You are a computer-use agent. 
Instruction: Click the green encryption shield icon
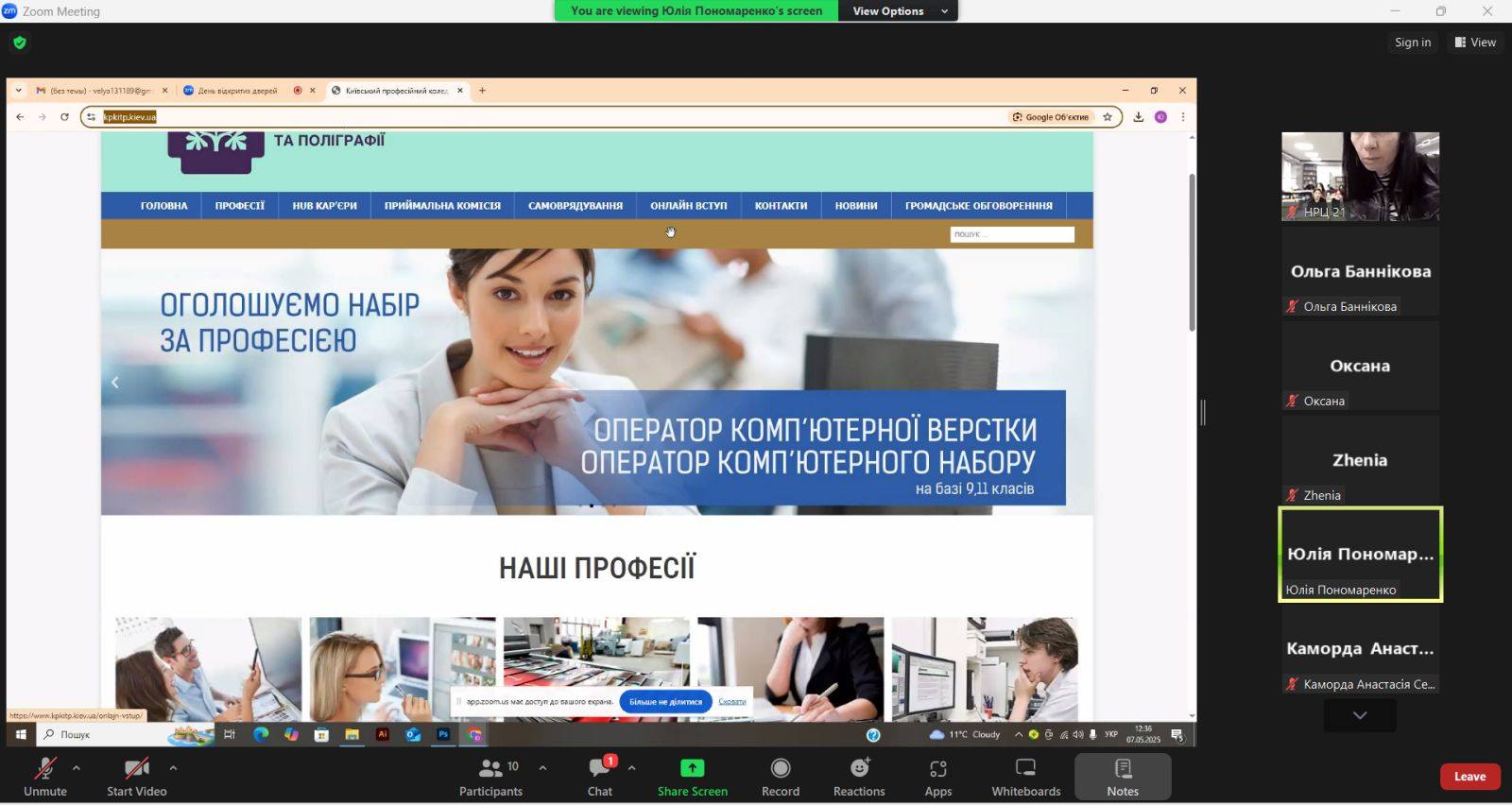click(20, 43)
